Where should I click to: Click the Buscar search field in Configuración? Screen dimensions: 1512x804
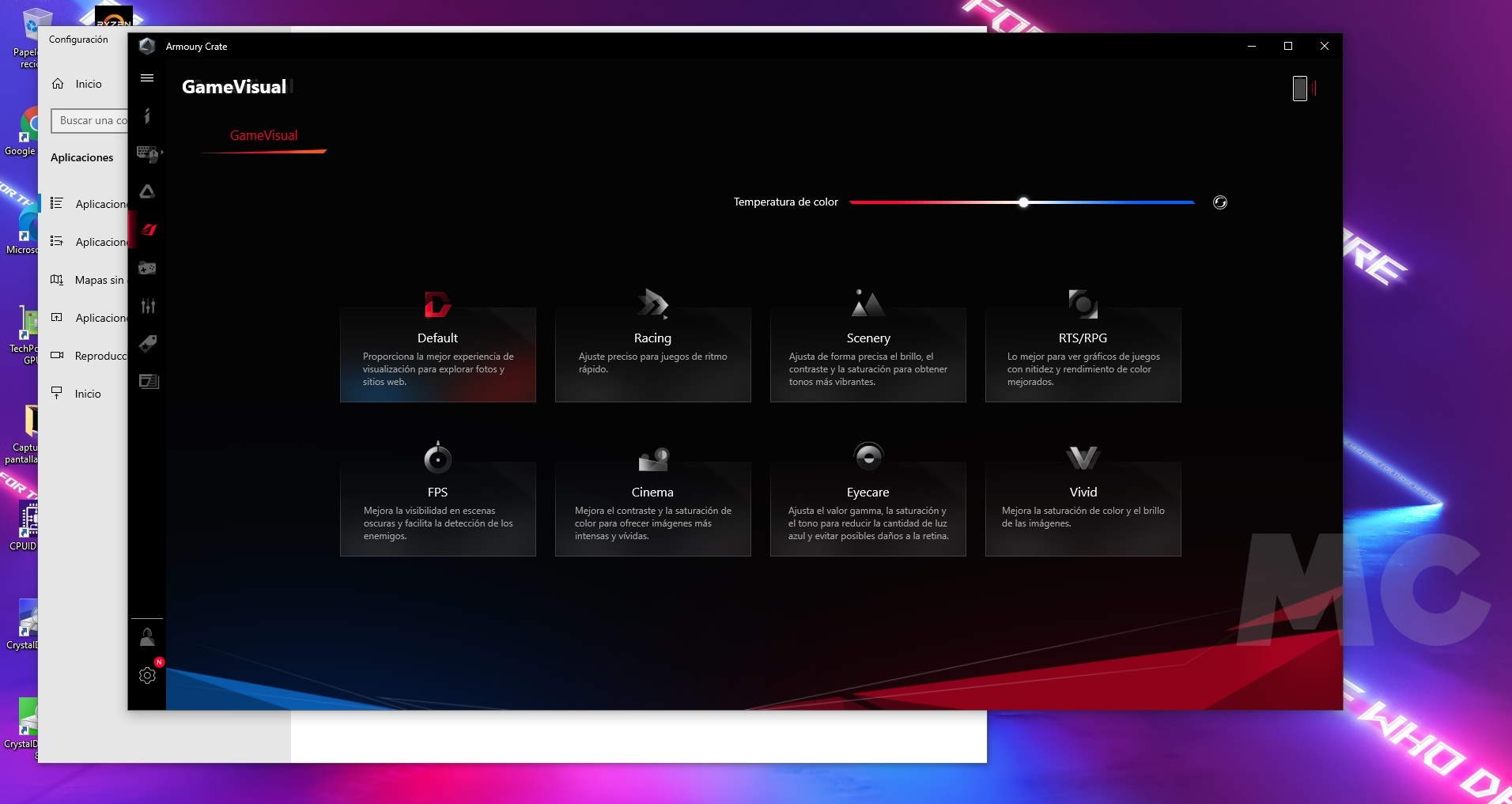(90, 121)
